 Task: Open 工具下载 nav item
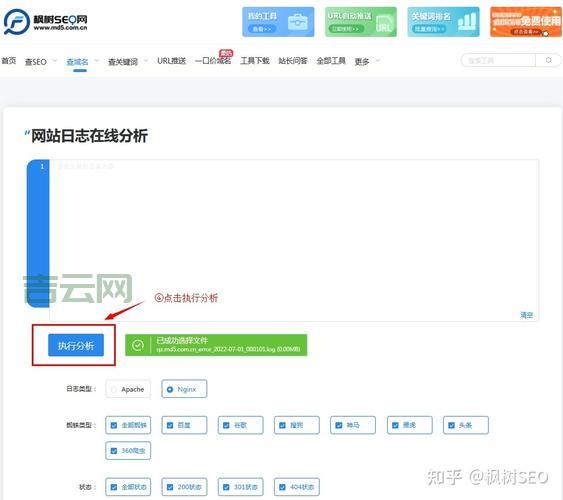pyautogui.click(x=255, y=61)
